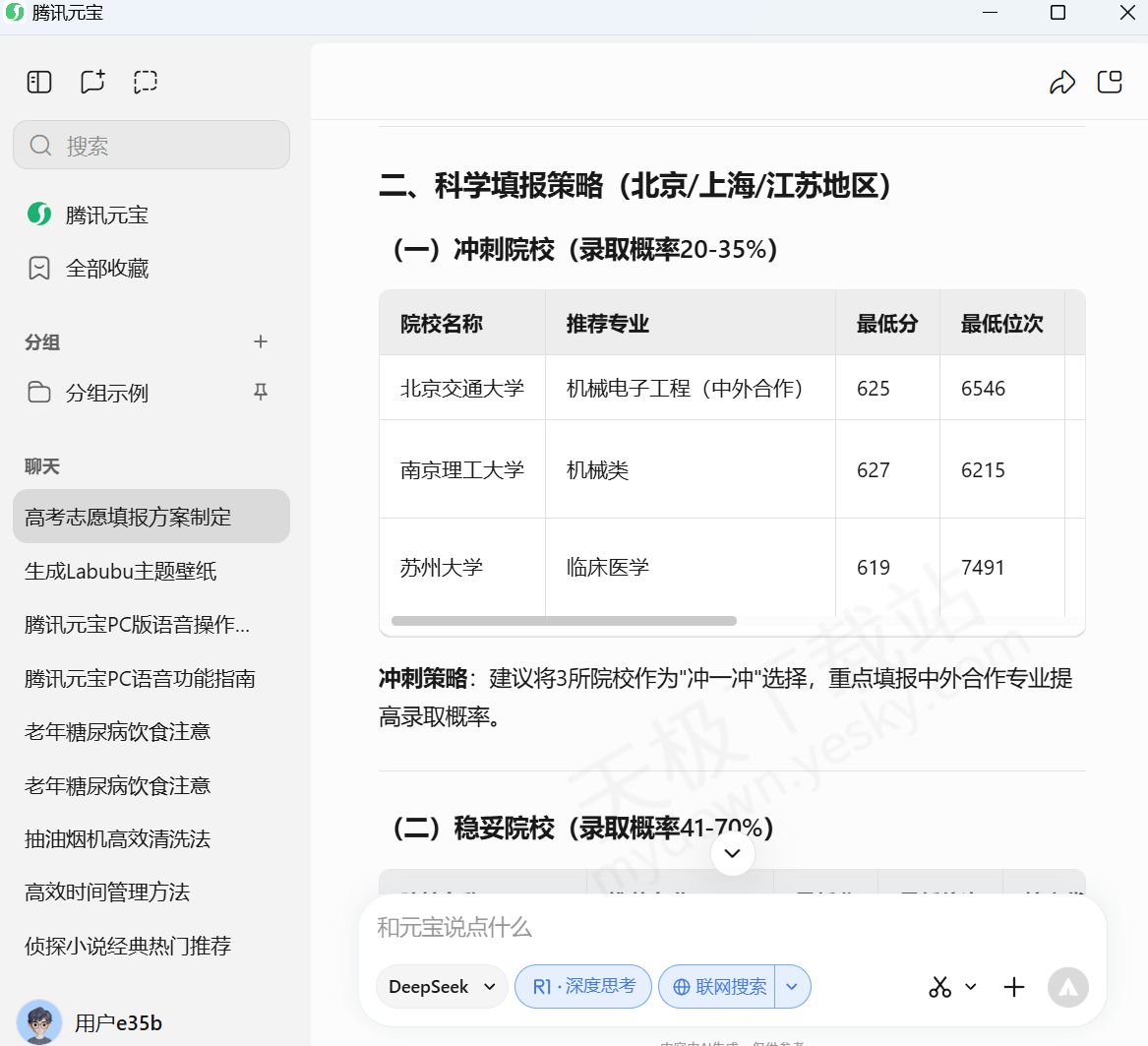Toggle R1 深度思考 mode
1148x1046 pixels.
(x=583, y=987)
